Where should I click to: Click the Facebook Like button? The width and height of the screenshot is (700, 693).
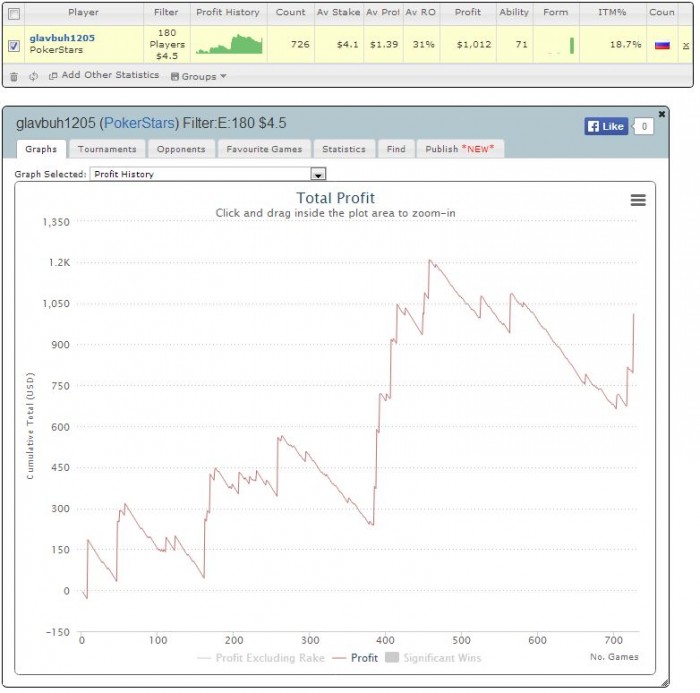point(606,126)
